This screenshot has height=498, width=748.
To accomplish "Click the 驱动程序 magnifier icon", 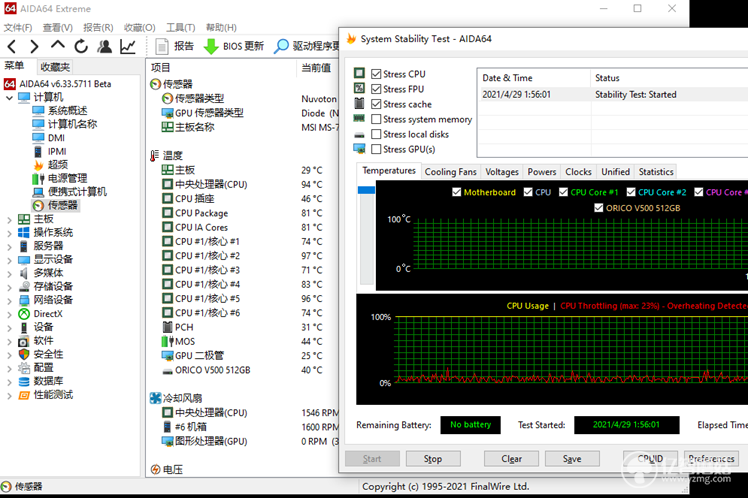I will 281,46.
